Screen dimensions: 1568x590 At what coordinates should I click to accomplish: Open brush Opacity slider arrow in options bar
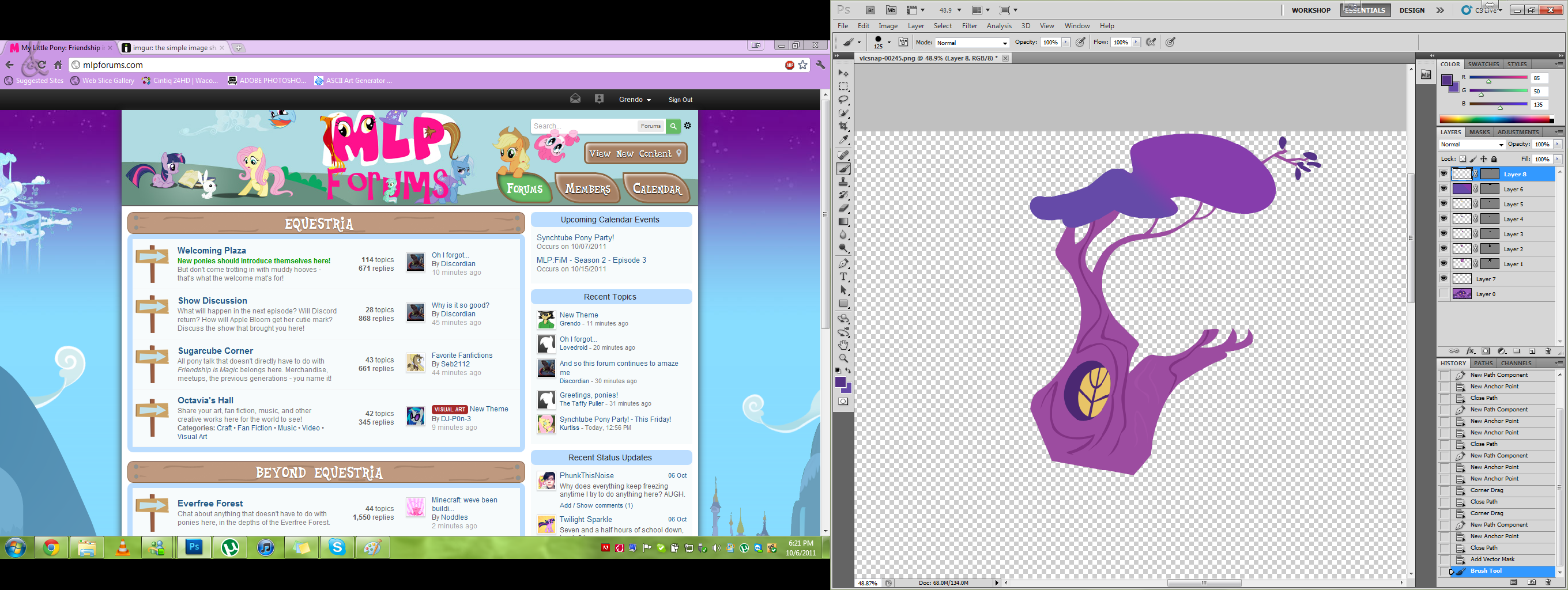[x=1066, y=43]
